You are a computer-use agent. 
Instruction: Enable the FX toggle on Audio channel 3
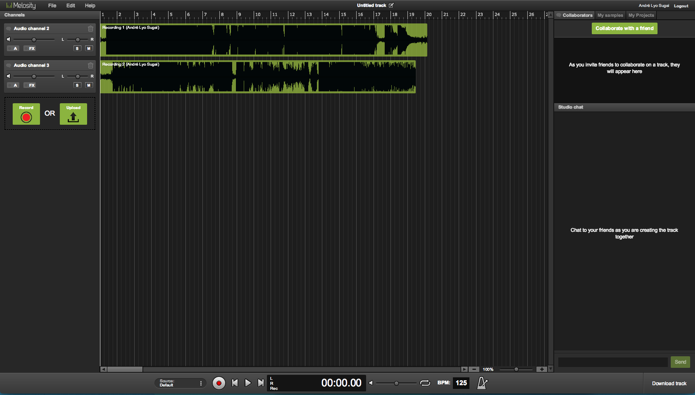point(30,85)
